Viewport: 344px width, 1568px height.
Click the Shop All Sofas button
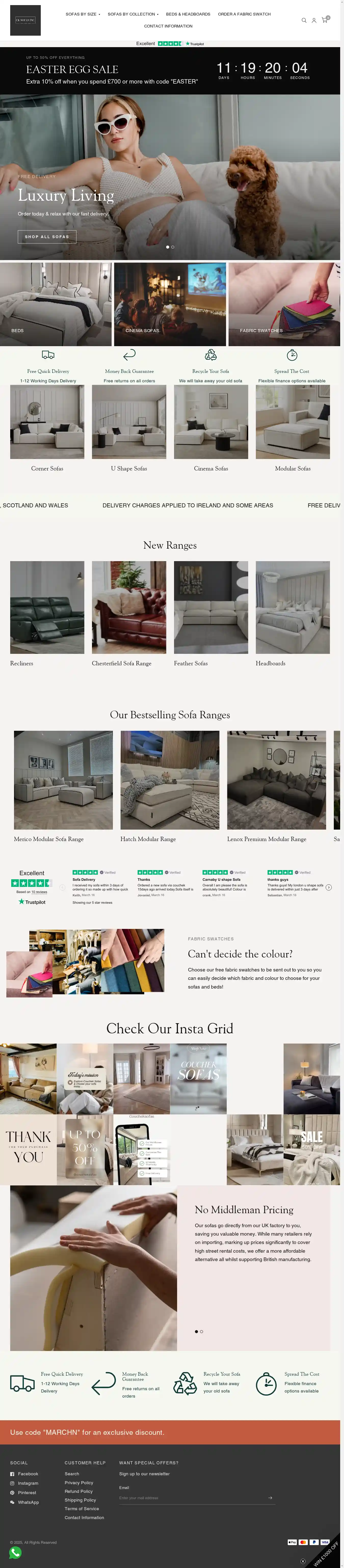click(x=47, y=236)
